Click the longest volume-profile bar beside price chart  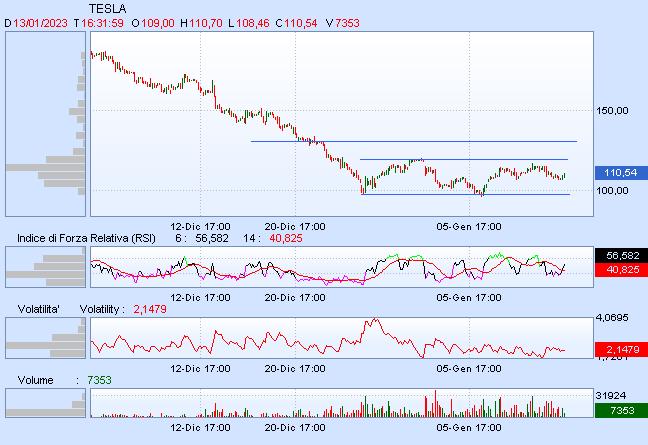click(45, 168)
